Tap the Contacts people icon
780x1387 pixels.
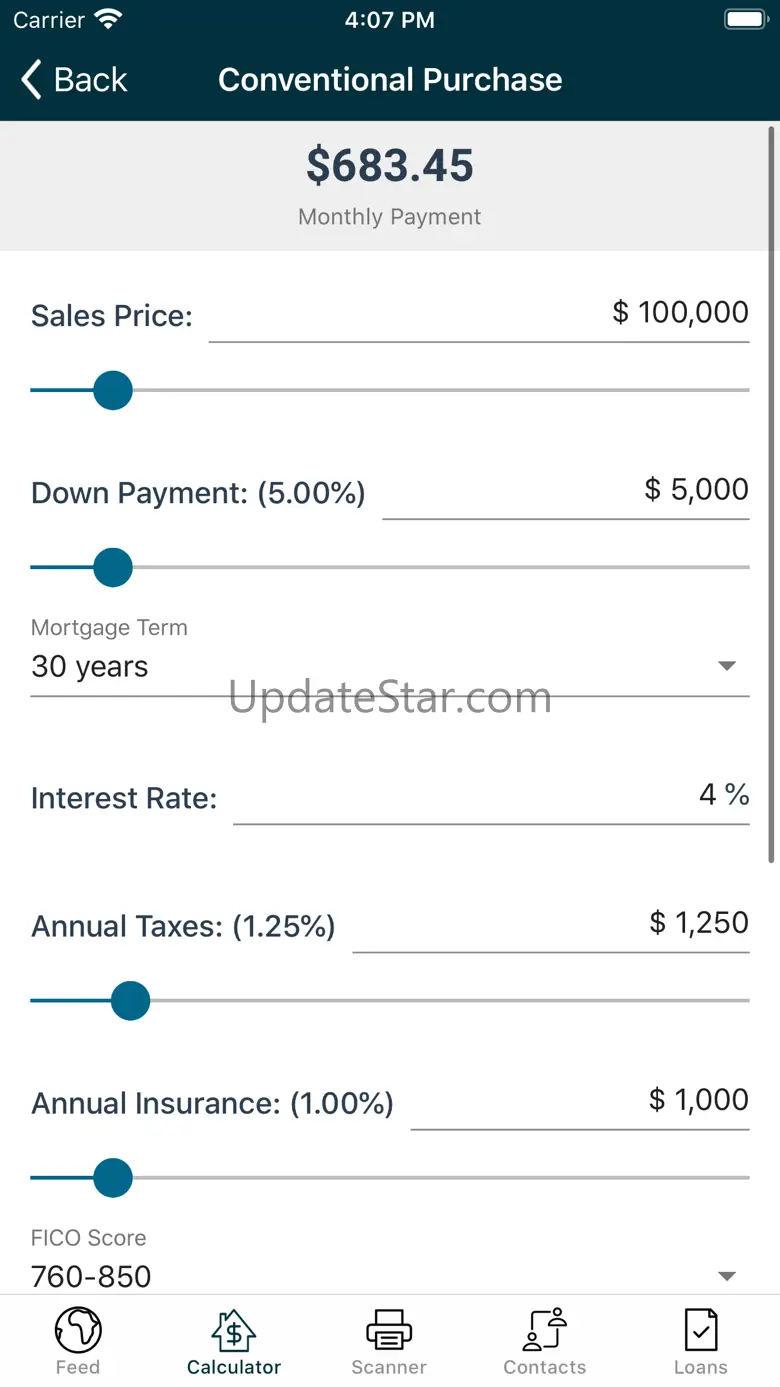(x=545, y=1330)
